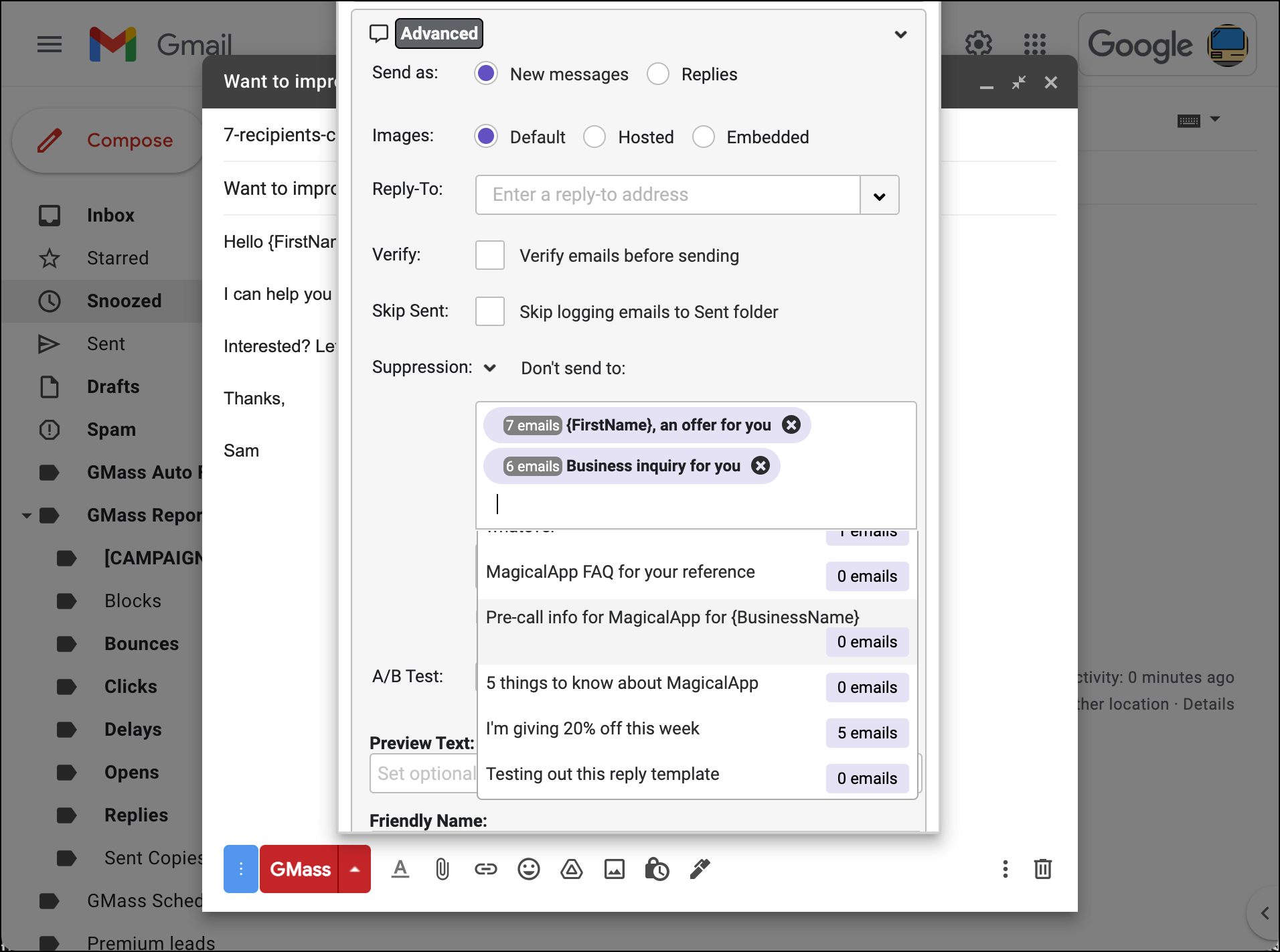Choose "Testing out this reply template" campaign

pos(697,778)
